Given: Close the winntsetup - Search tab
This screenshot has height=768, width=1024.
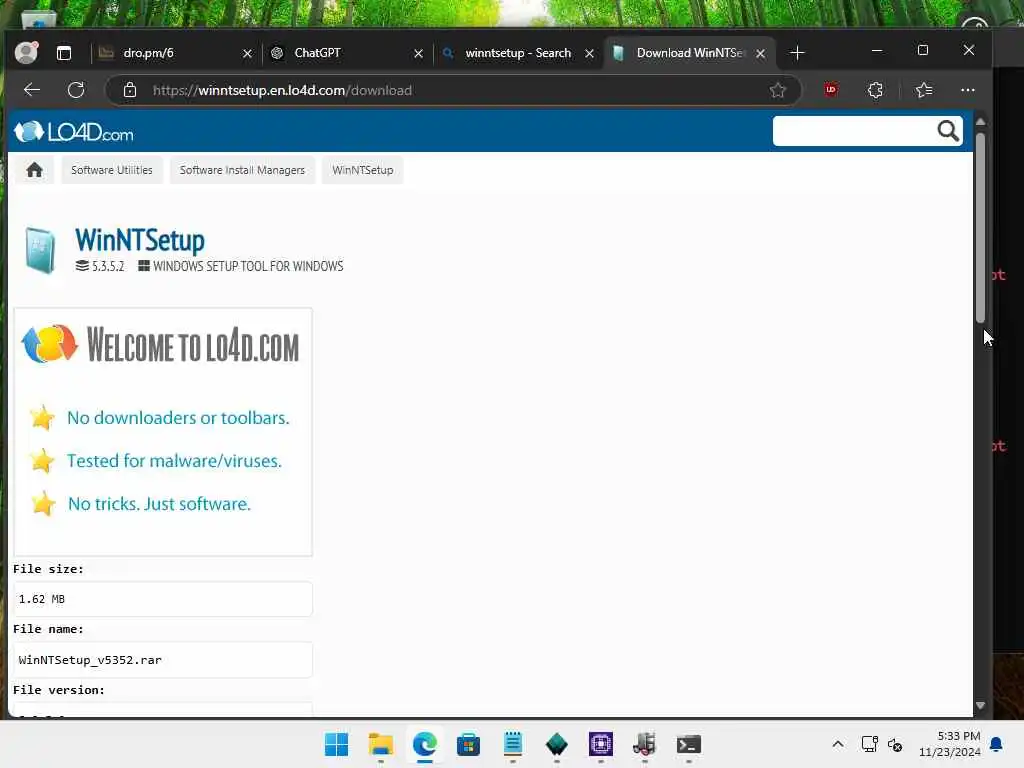Looking at the screenshot, I should (589, 54).
